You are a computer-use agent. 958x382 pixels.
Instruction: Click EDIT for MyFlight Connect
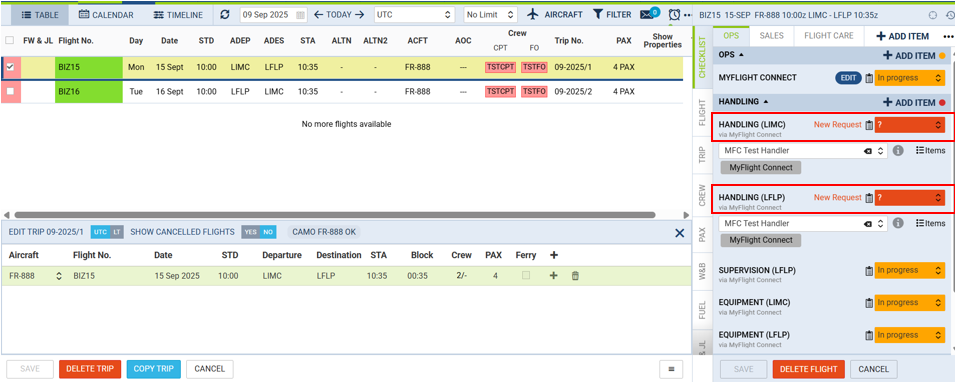848,78
